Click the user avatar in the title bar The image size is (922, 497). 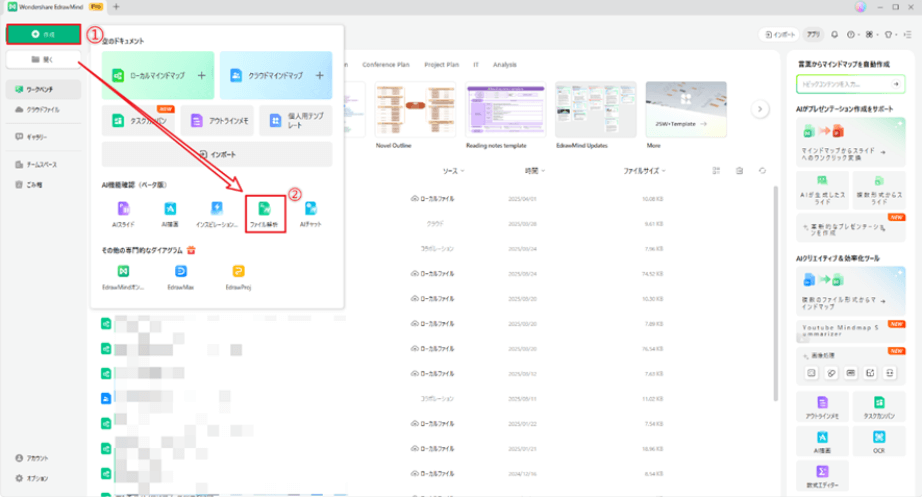860,7
